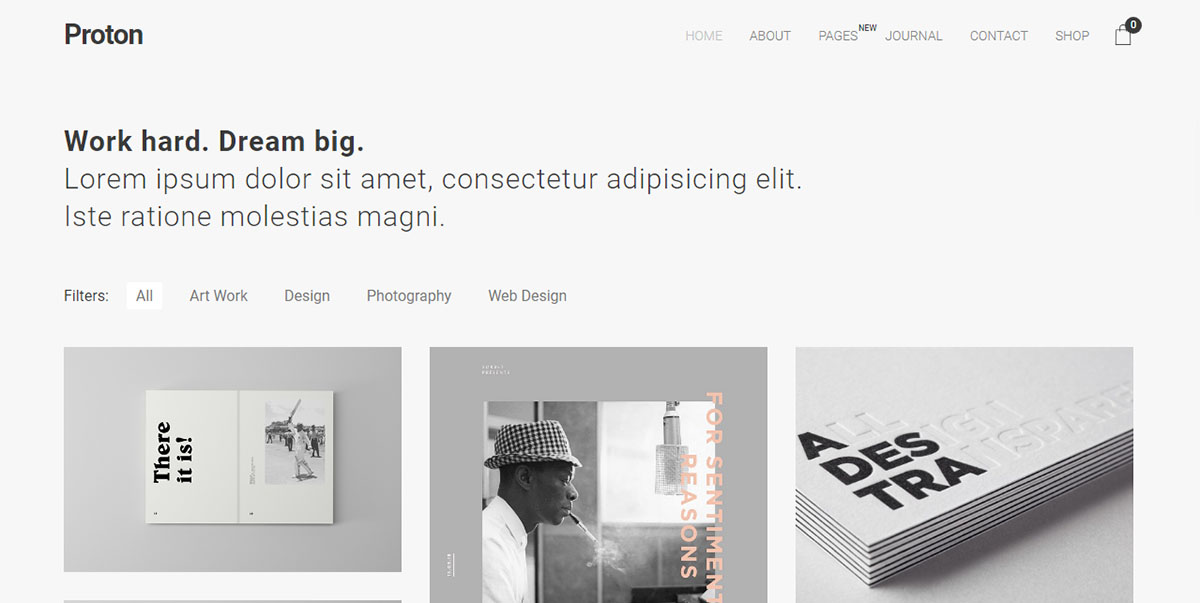Open the About page link
The width and height of the screenshot is (1200, 603).
pos(770,36)
